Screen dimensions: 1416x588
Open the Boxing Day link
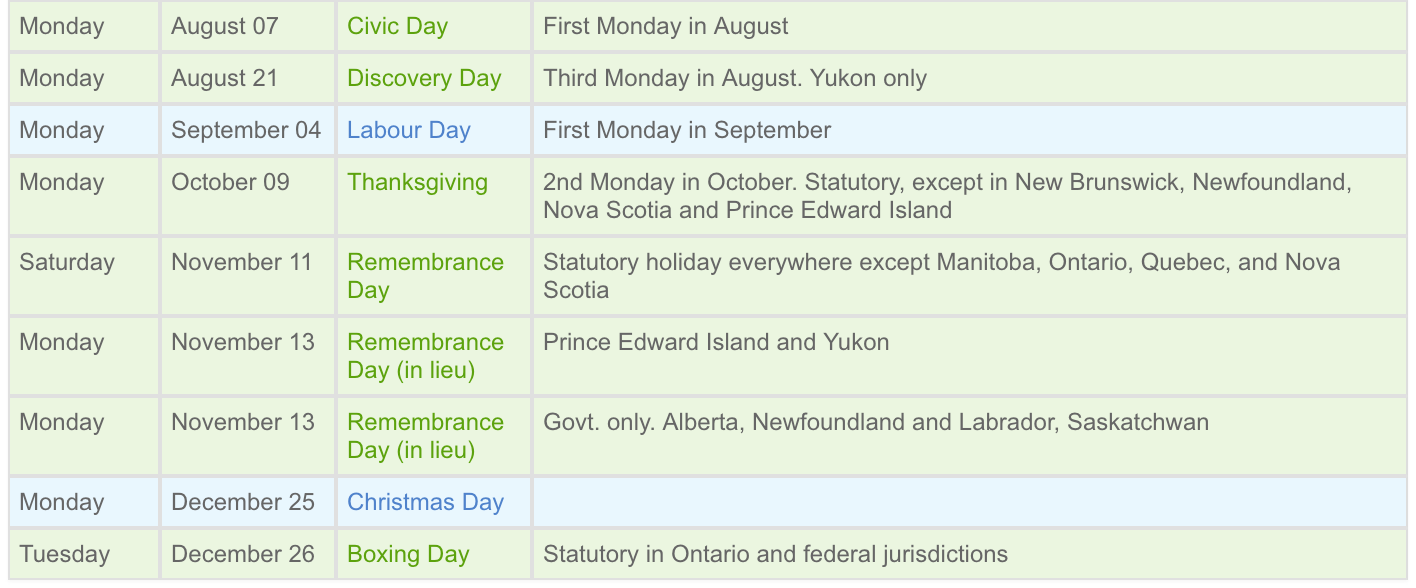click(408, 554)
